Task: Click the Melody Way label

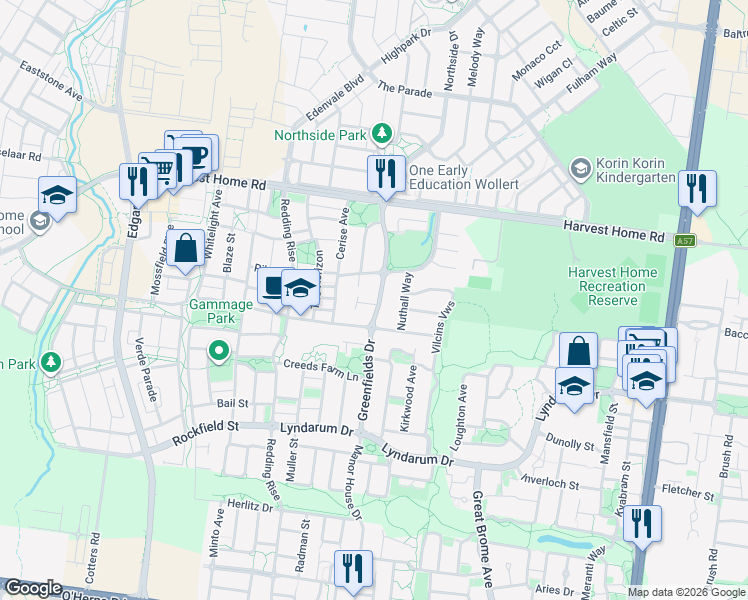Action: 475,57
